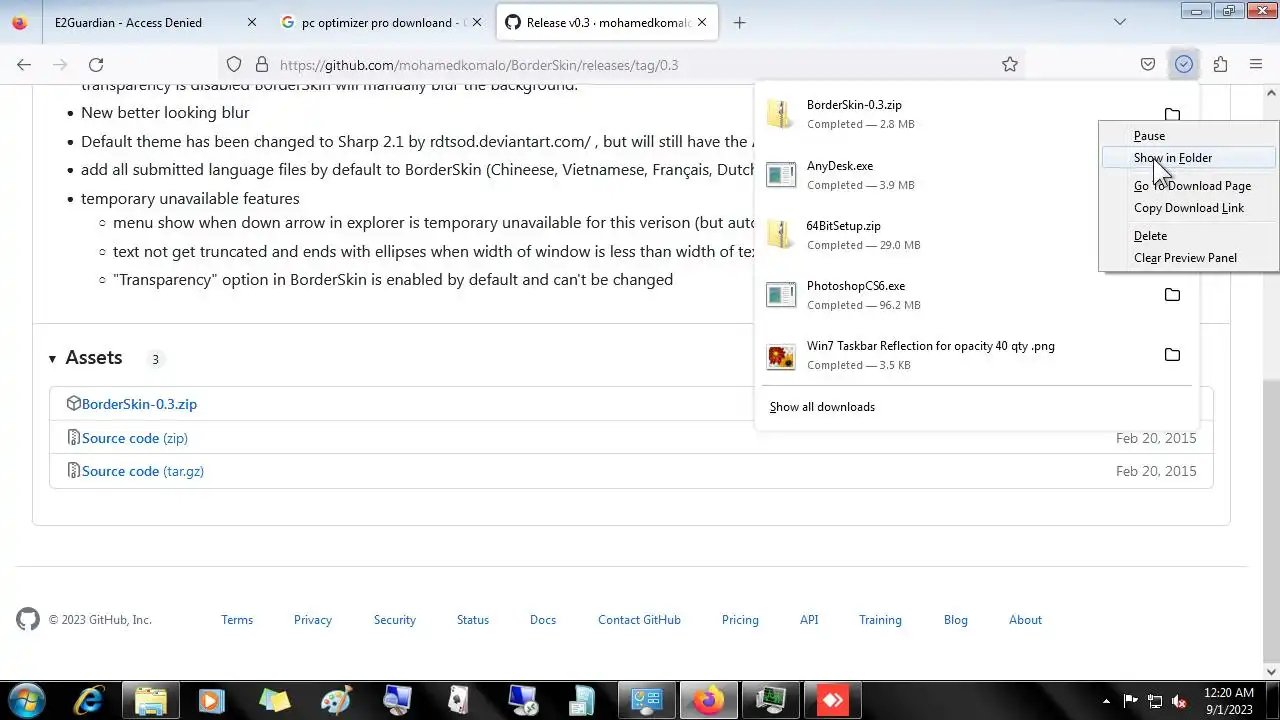The image size is (1280, 720).
Task: Switch to pc optimizer pro download tab
Action: coord(380,22)
